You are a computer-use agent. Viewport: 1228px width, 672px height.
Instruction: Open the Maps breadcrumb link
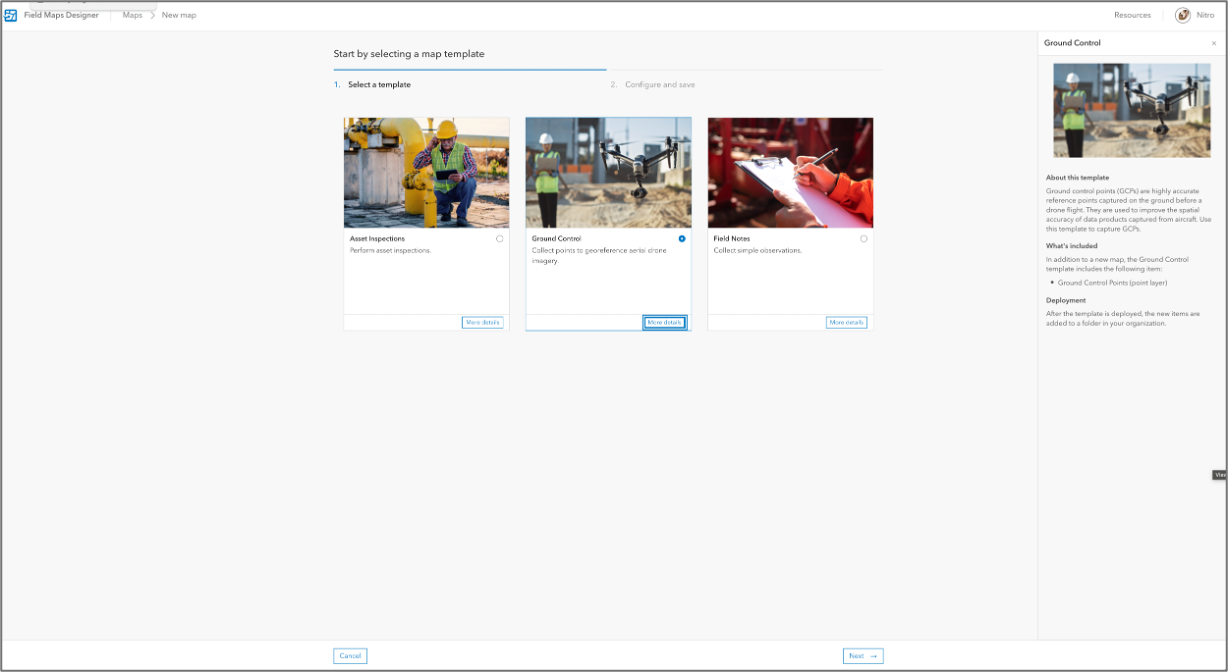(x=131, y=15)
